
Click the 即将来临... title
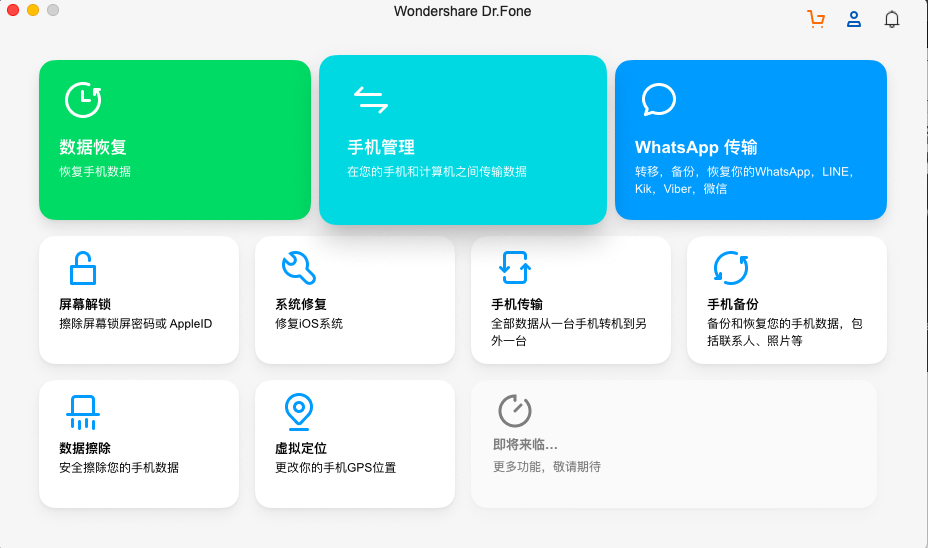525,444
